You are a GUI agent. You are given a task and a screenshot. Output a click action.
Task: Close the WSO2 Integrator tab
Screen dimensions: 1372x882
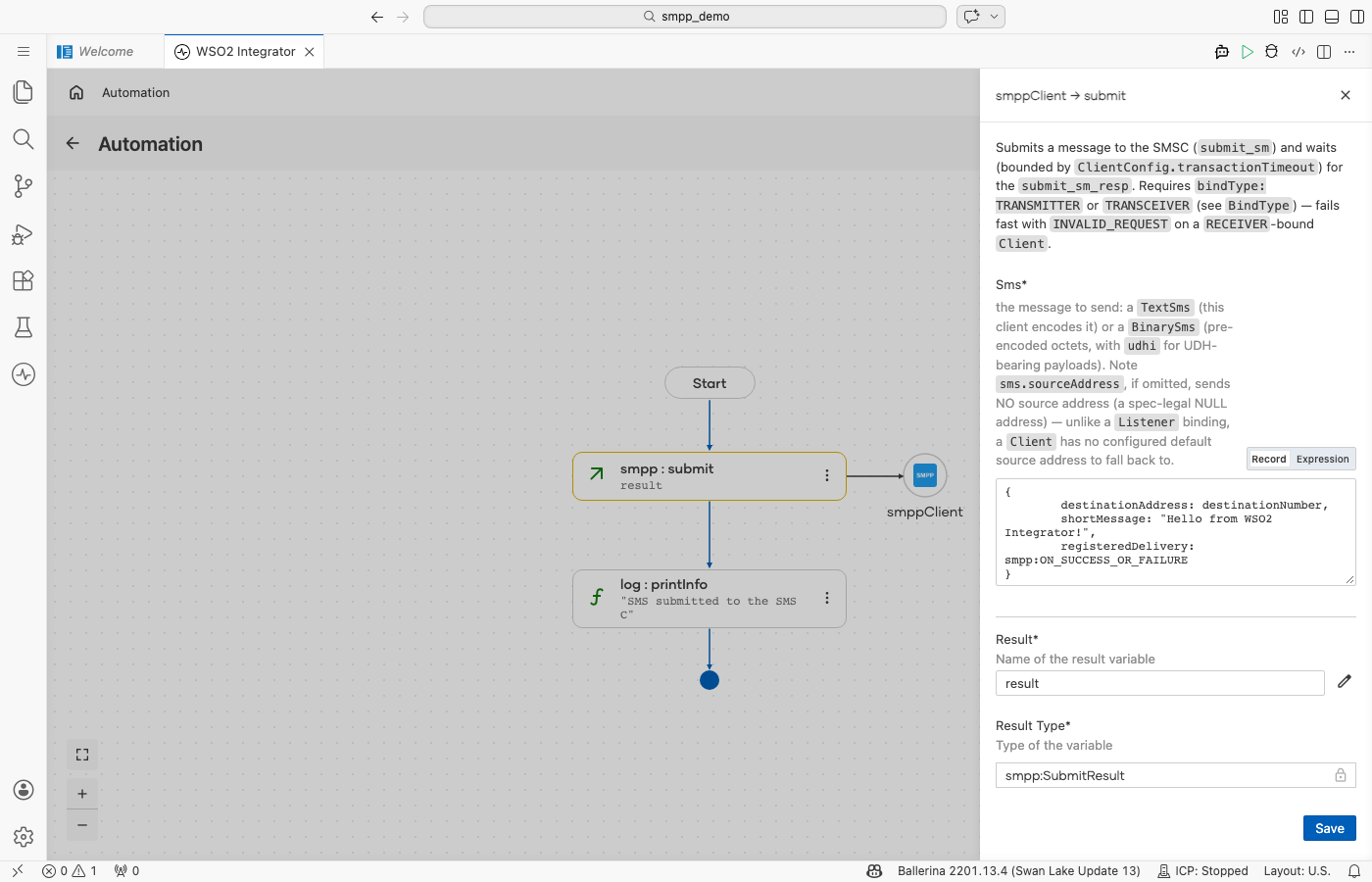[310, 52]
